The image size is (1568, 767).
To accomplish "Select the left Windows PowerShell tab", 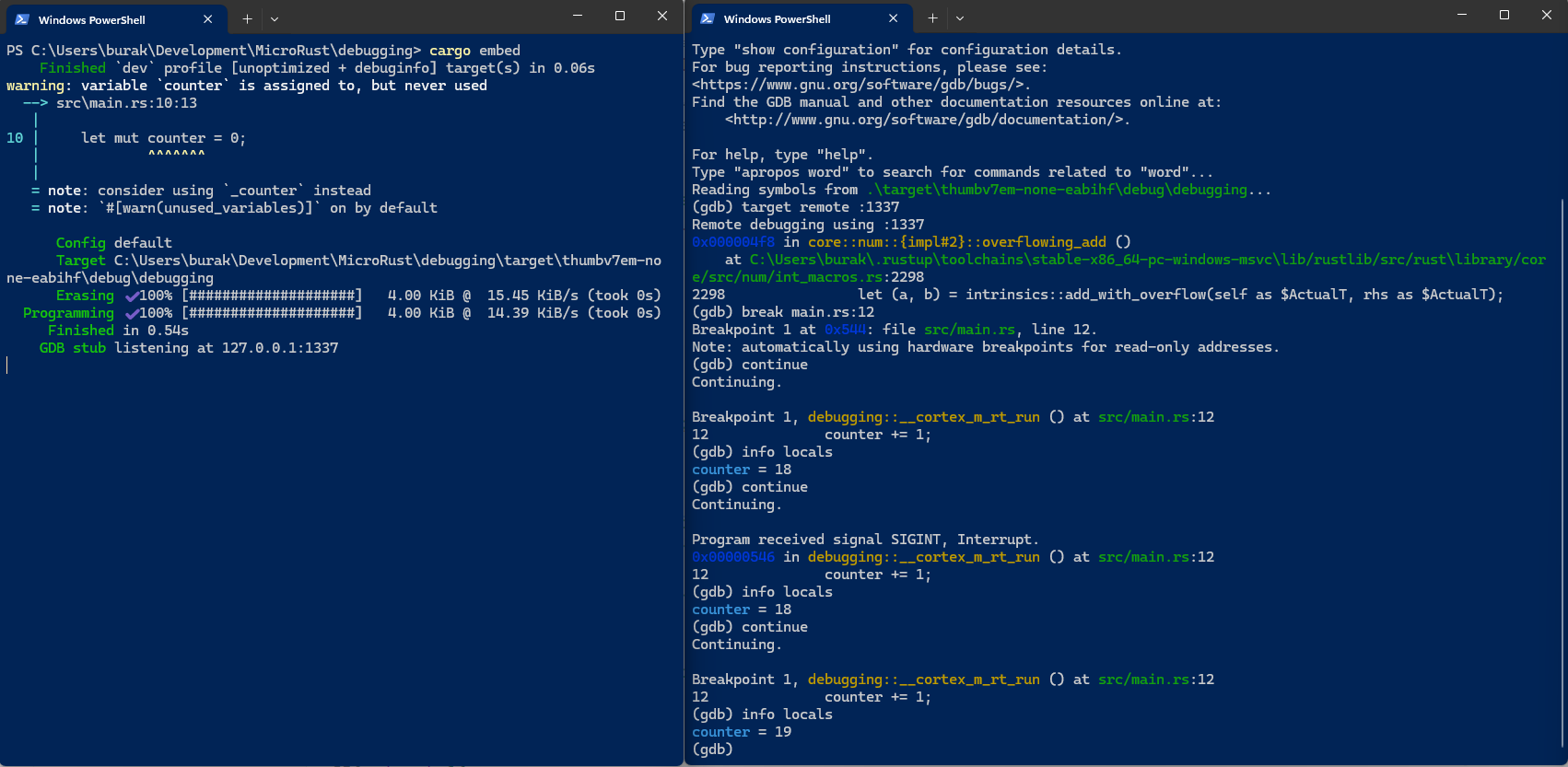I will [114, 19].
